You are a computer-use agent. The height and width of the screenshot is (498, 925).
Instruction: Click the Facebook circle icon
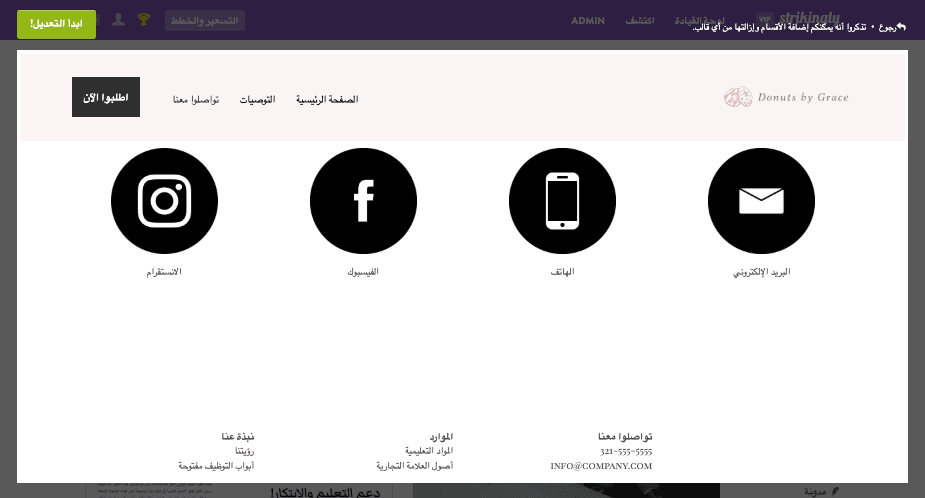[363, 201]
